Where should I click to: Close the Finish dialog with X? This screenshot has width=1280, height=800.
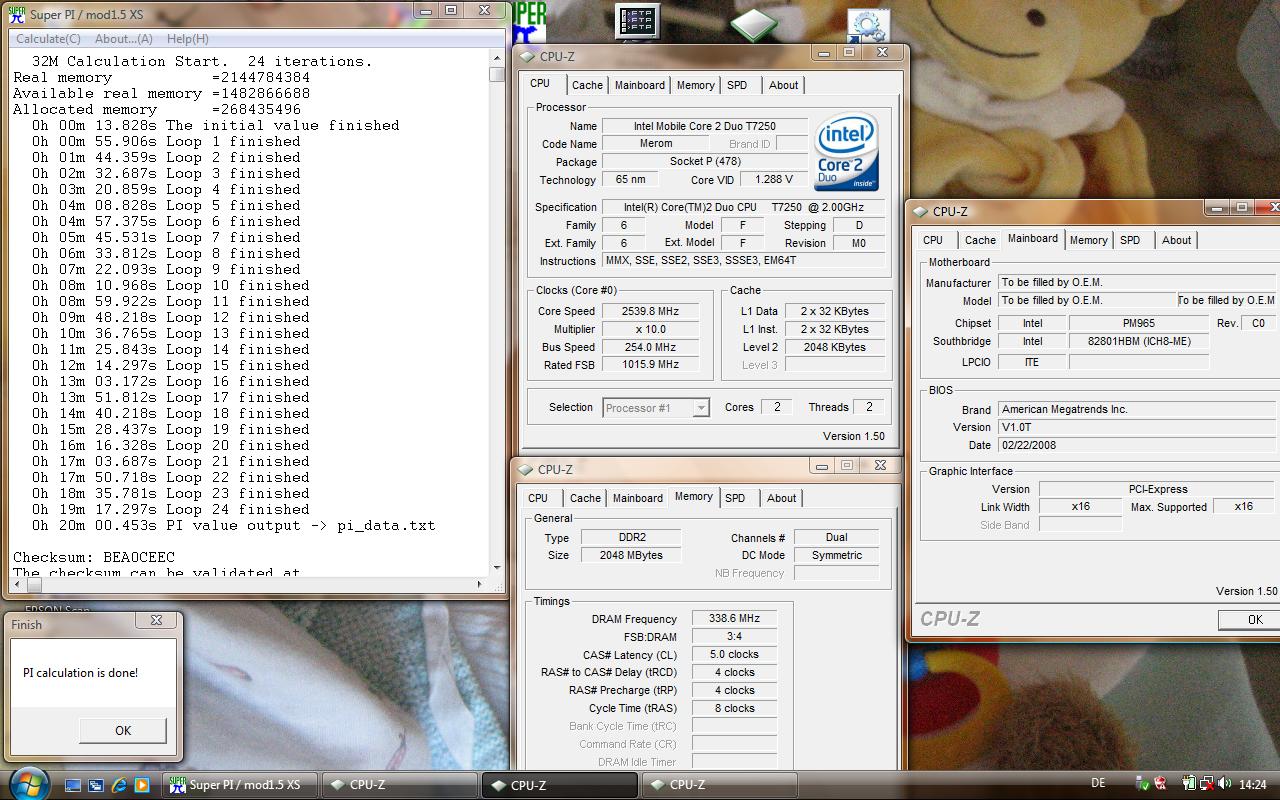[x=156, y=621]
